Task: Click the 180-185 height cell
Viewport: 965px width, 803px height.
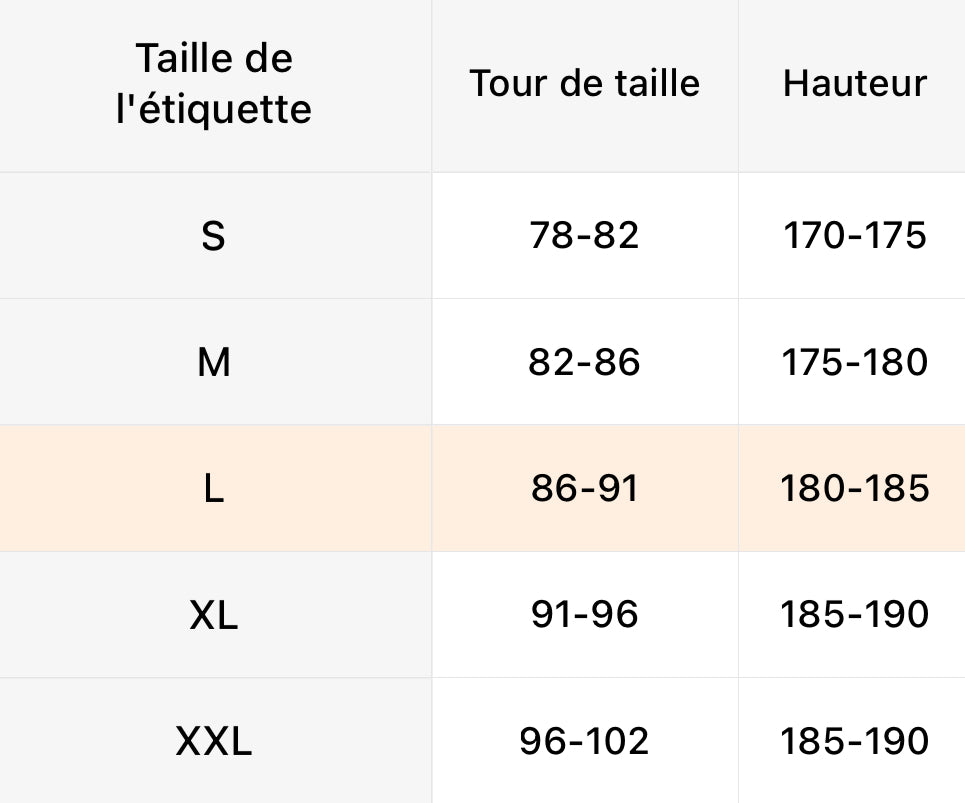Action: [854, 489]
